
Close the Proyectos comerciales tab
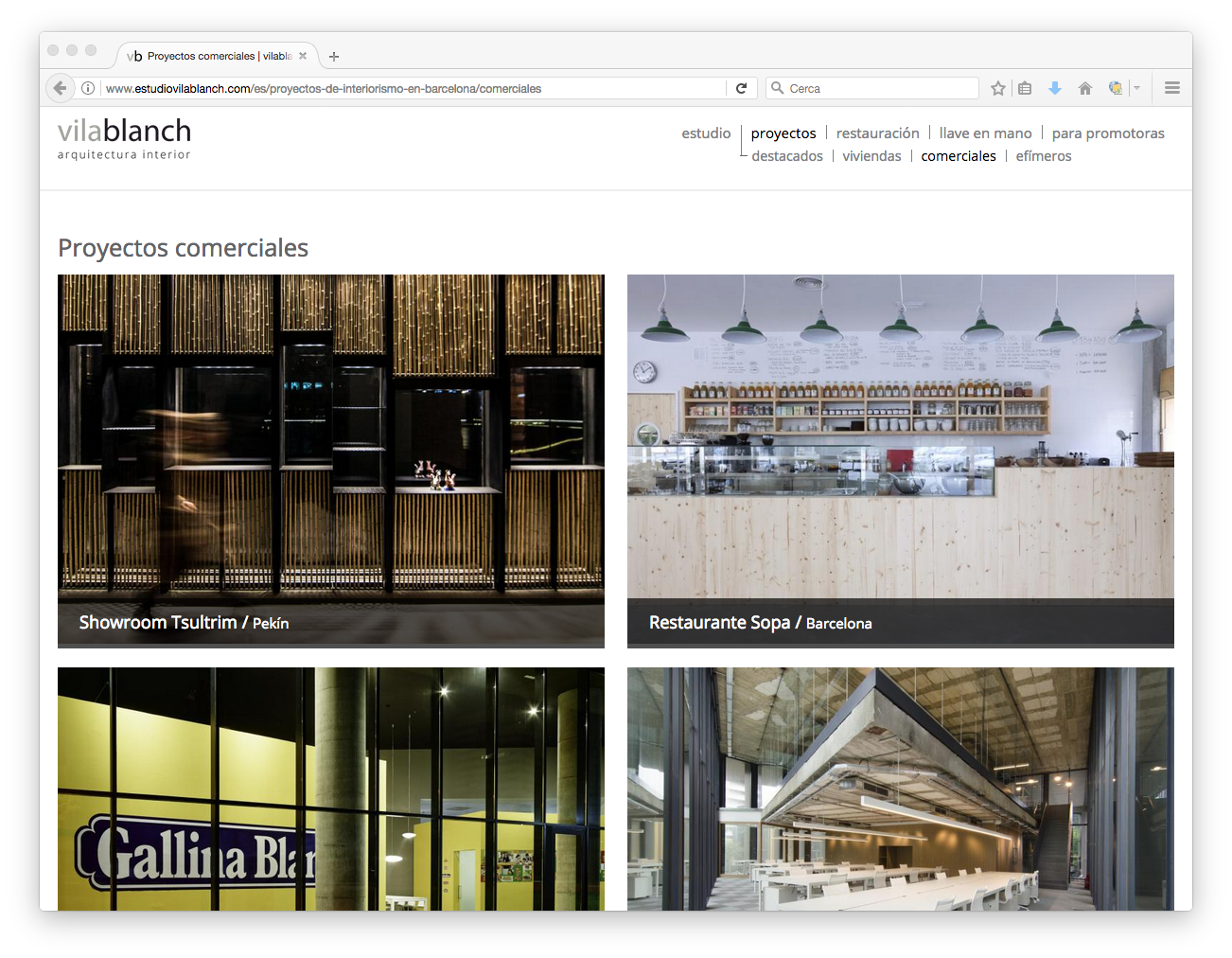point(303,56)
